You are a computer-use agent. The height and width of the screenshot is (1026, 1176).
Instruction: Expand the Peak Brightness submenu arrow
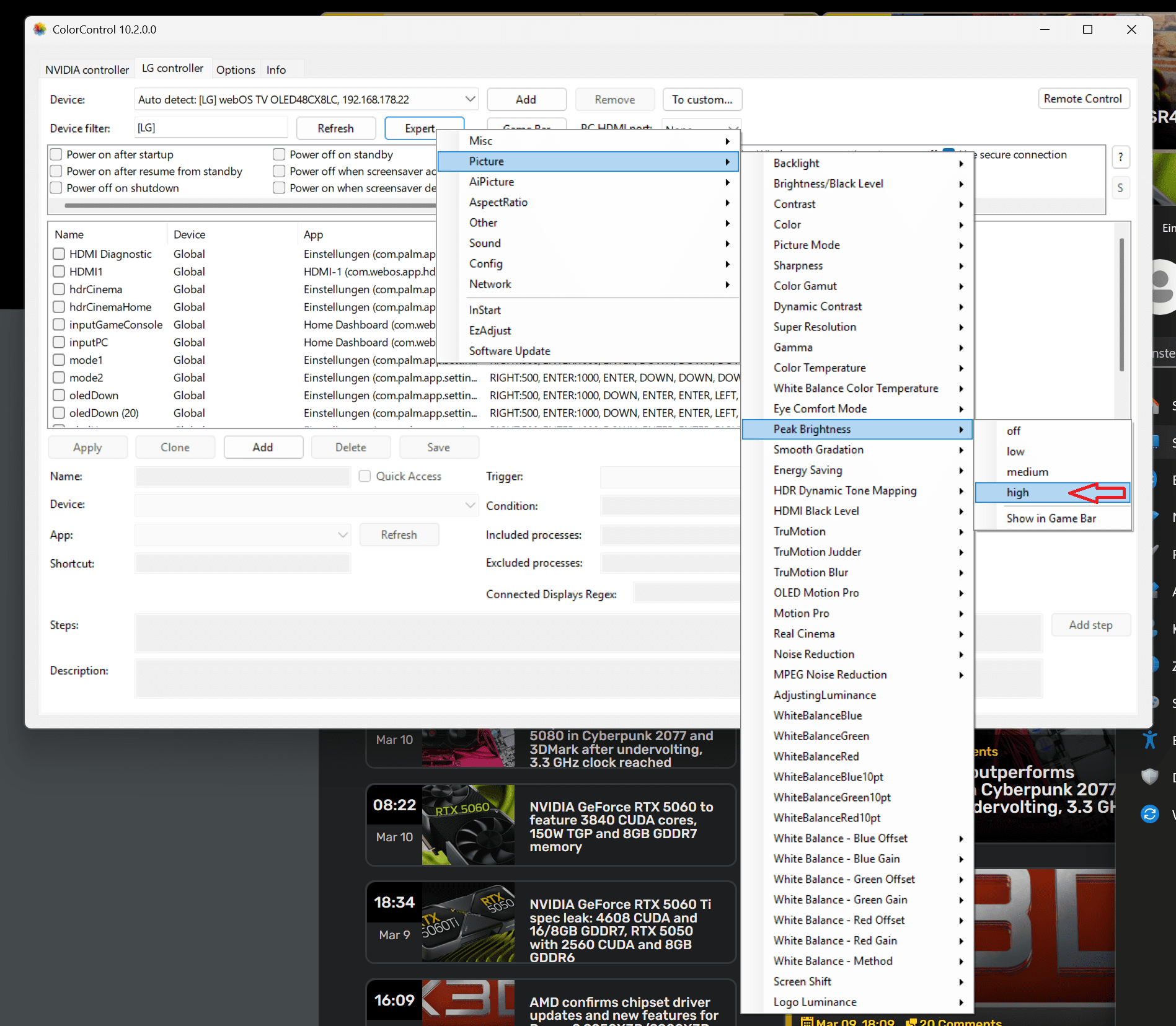[961, 429]
